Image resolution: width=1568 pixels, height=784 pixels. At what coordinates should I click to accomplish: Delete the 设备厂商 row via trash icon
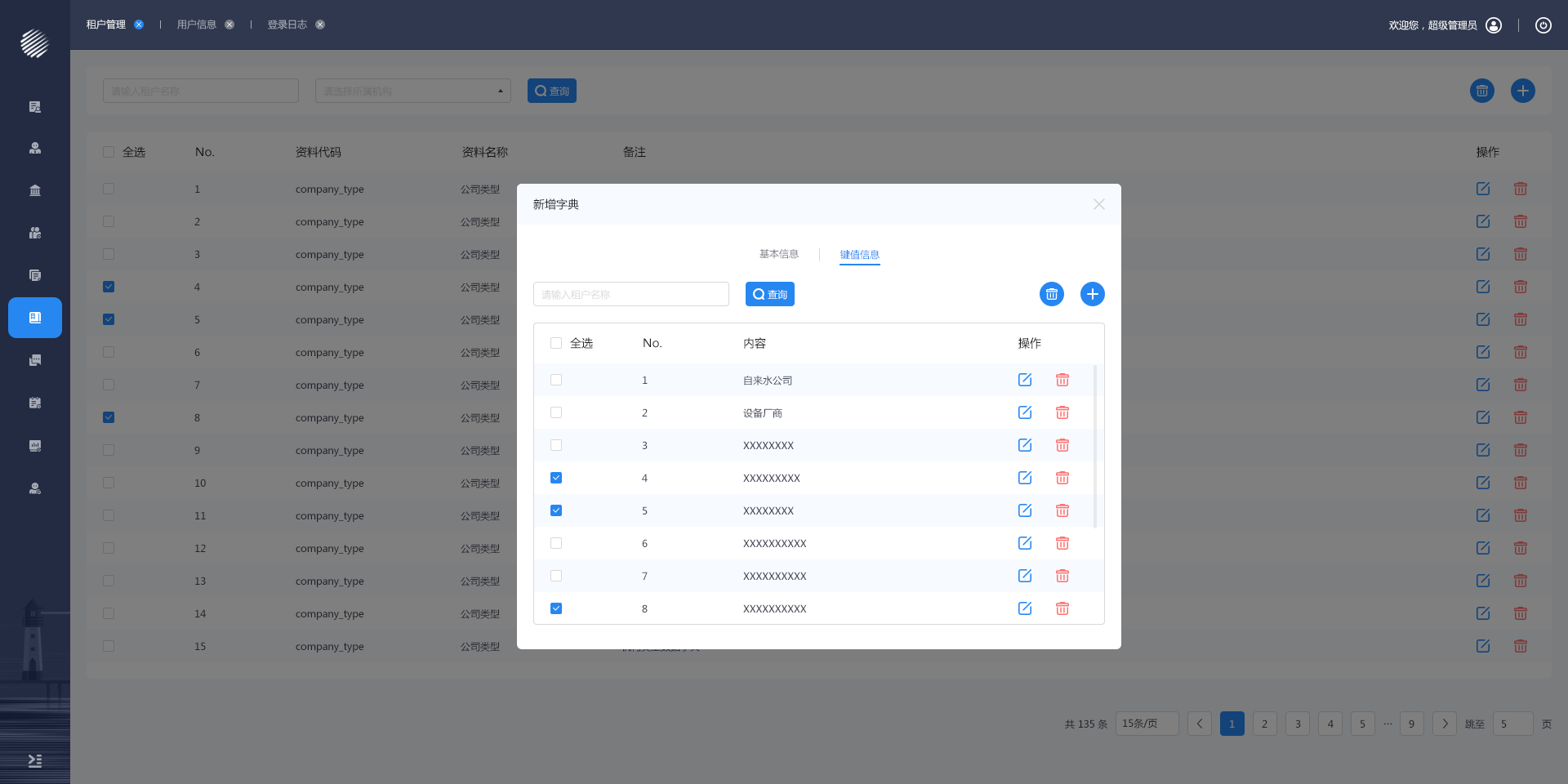point(1062,412)
